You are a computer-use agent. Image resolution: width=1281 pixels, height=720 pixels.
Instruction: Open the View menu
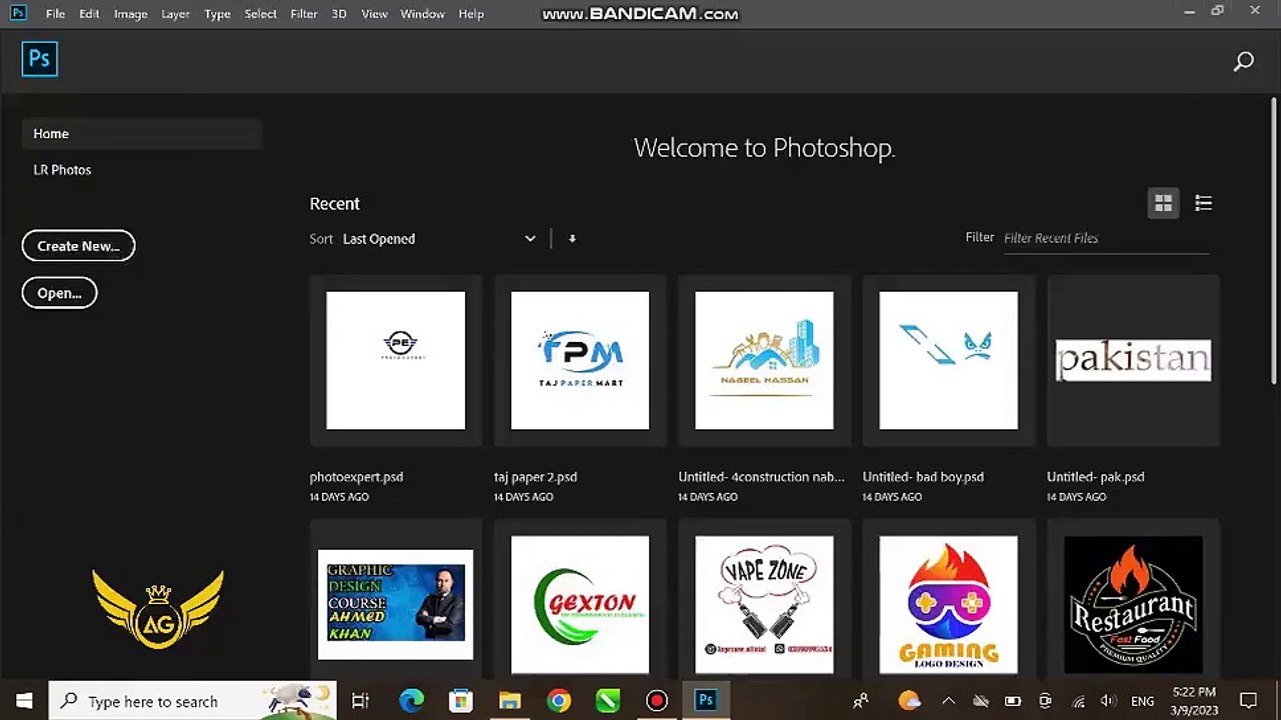(374, 14)
